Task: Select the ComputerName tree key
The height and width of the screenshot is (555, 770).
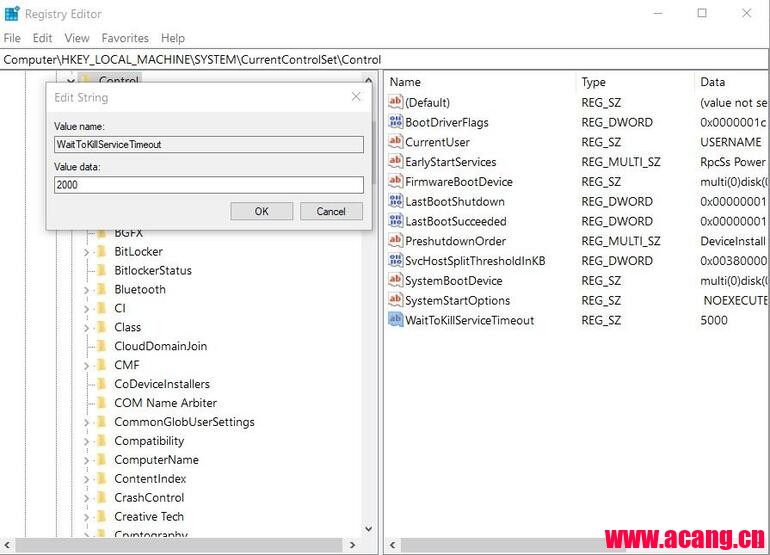Action: [x=157, y=460]
